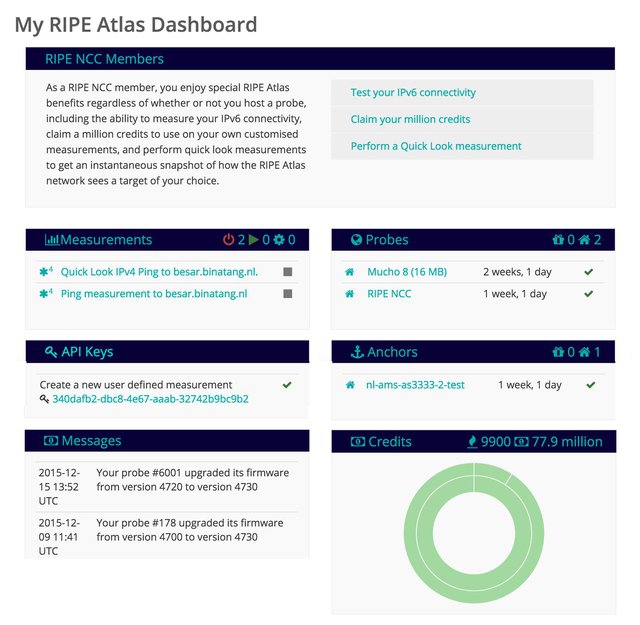Open Claim your million credits link
Image resolution: width=640 pixels, height=625 pixels.
click(x=410, y=119)
